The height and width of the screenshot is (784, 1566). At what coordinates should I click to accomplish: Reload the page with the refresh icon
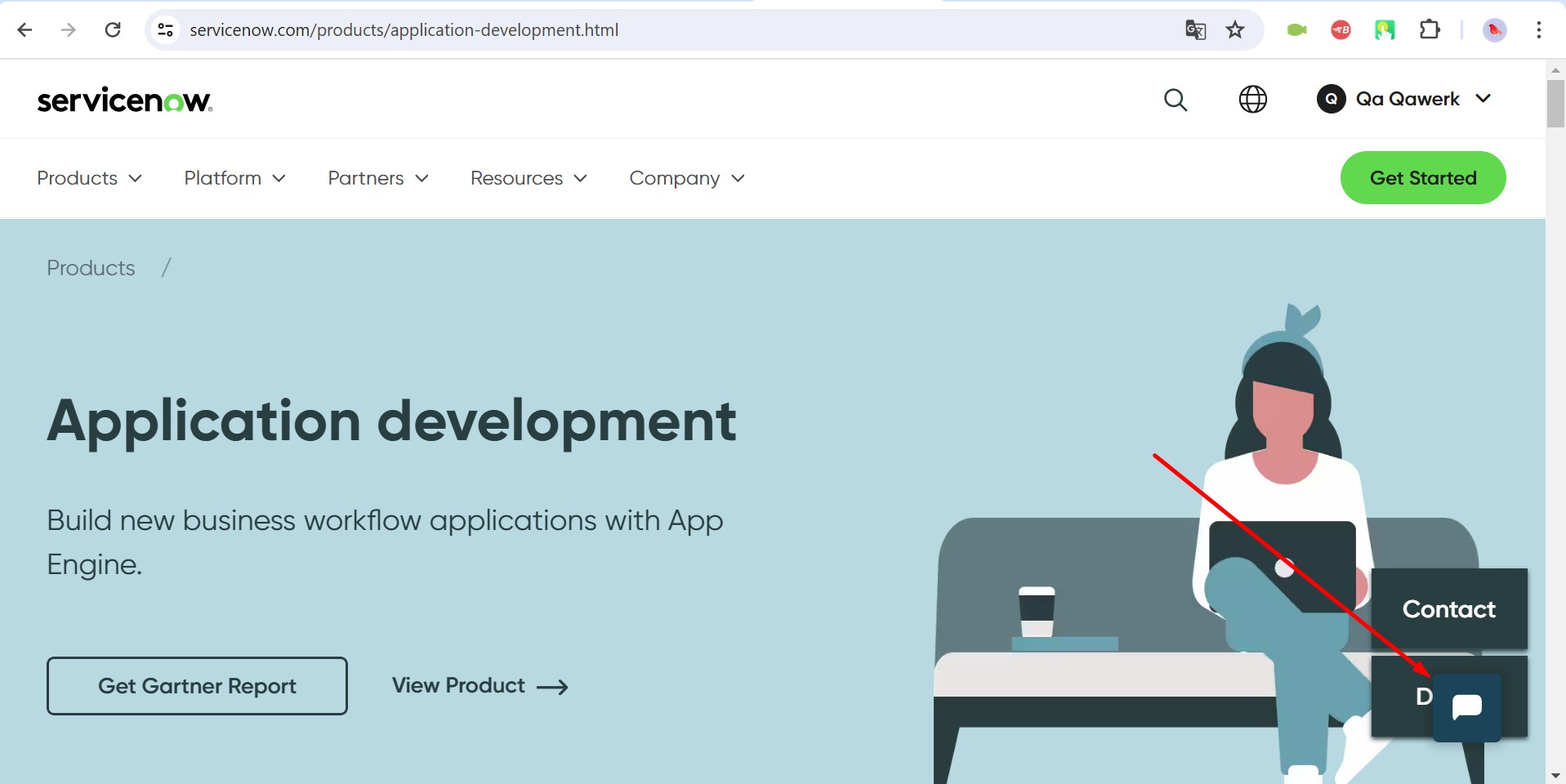pos(113,30)
